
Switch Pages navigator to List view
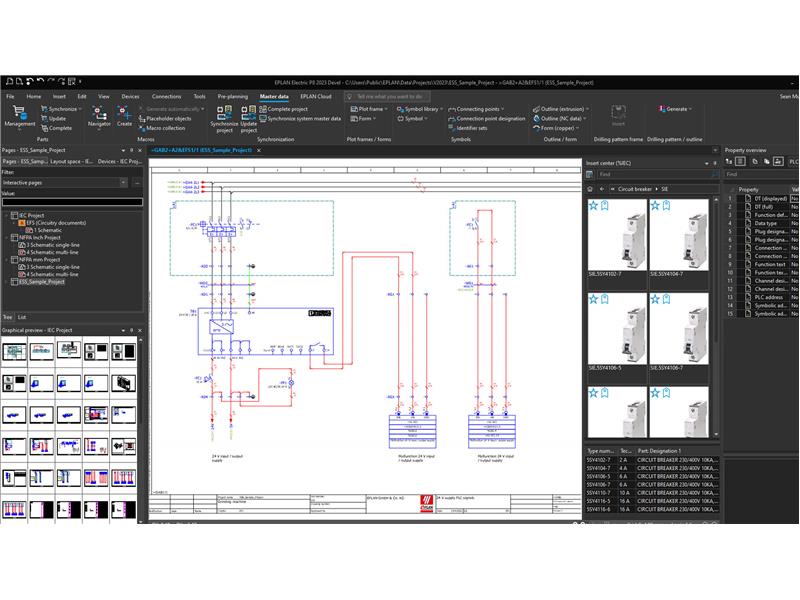tap(22, 317)
